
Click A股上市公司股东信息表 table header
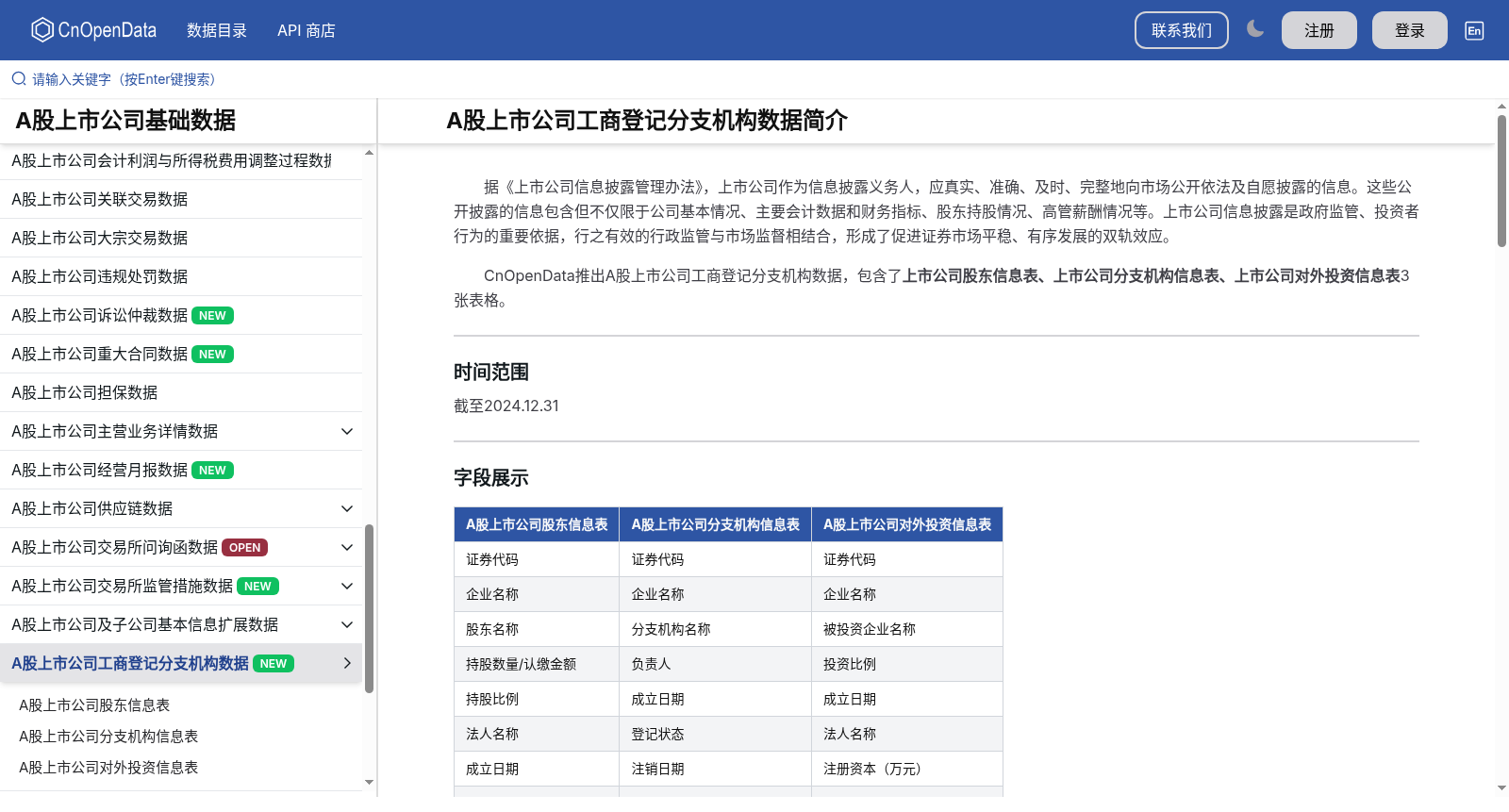point(537,524)
